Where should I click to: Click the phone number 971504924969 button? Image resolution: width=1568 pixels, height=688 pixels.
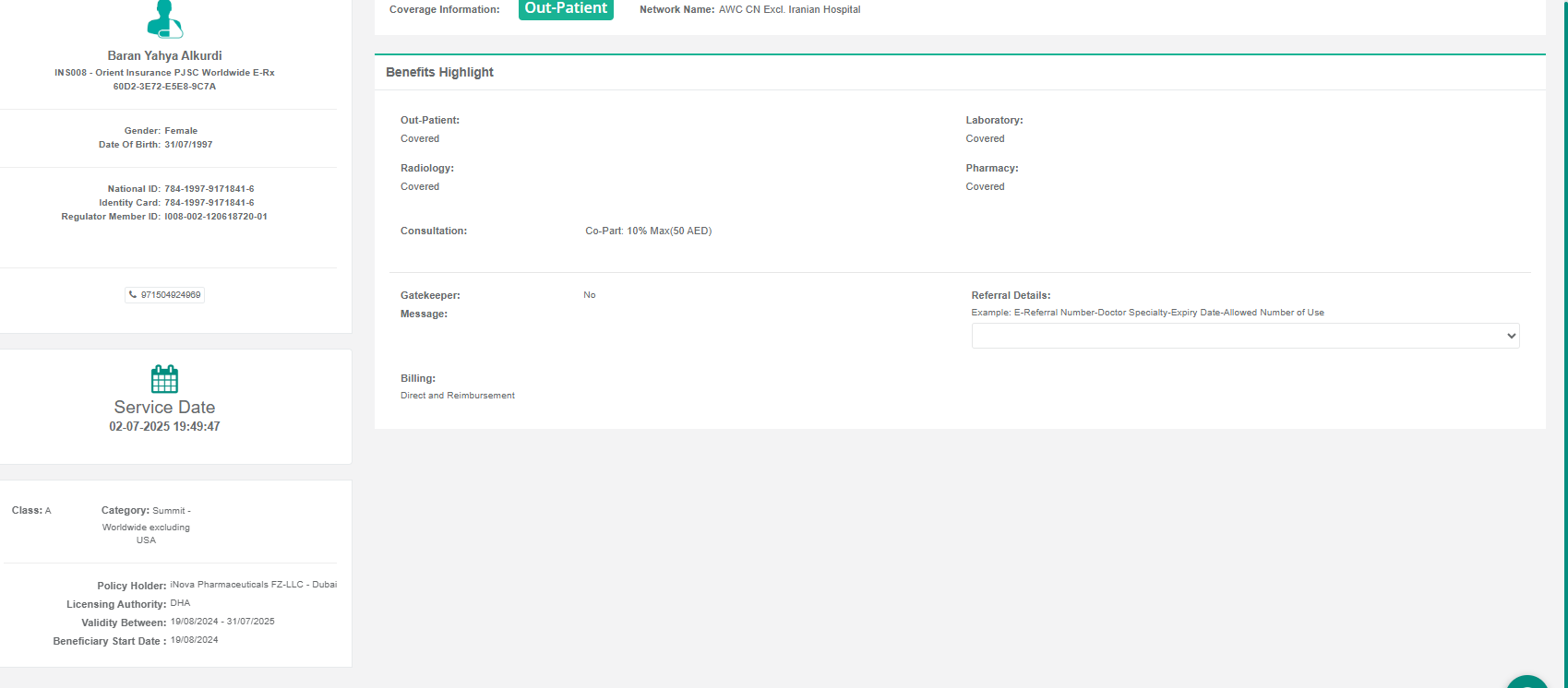[x=170, y=295]
